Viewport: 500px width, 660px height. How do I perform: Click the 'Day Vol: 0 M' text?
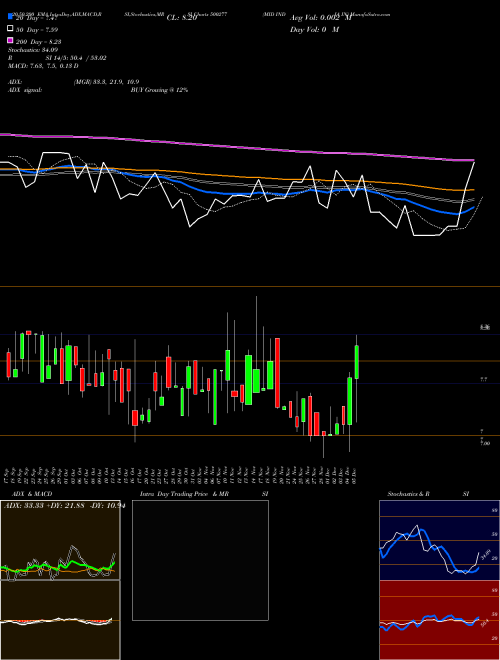[x=314, y=29]
